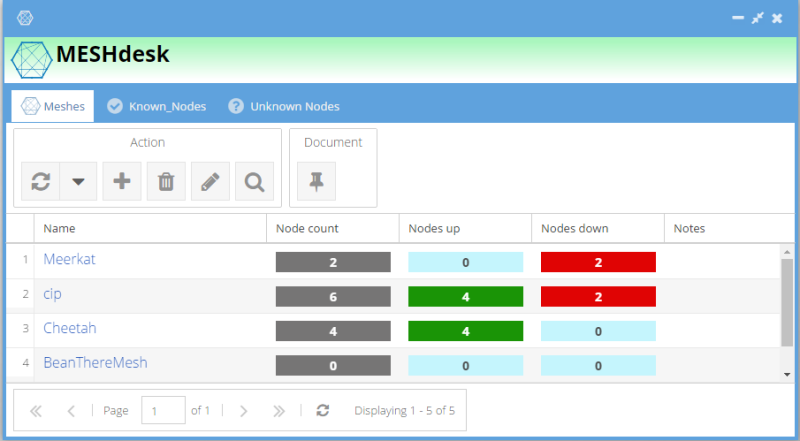Click Cheetah's node count value 4

pyautogui.click(x=333, y=331)
